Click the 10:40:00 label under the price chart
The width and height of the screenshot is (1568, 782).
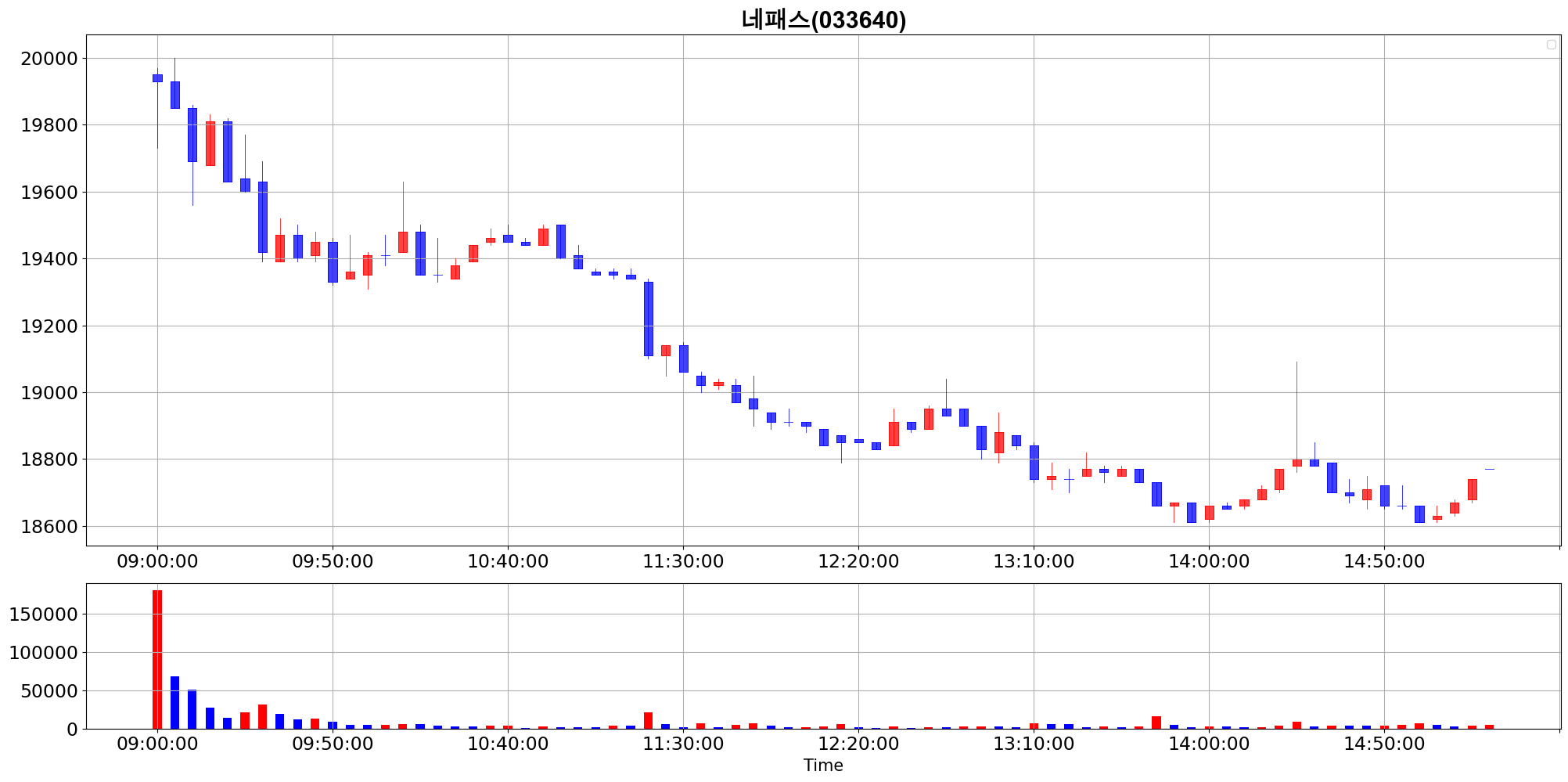tap(508, 562)
